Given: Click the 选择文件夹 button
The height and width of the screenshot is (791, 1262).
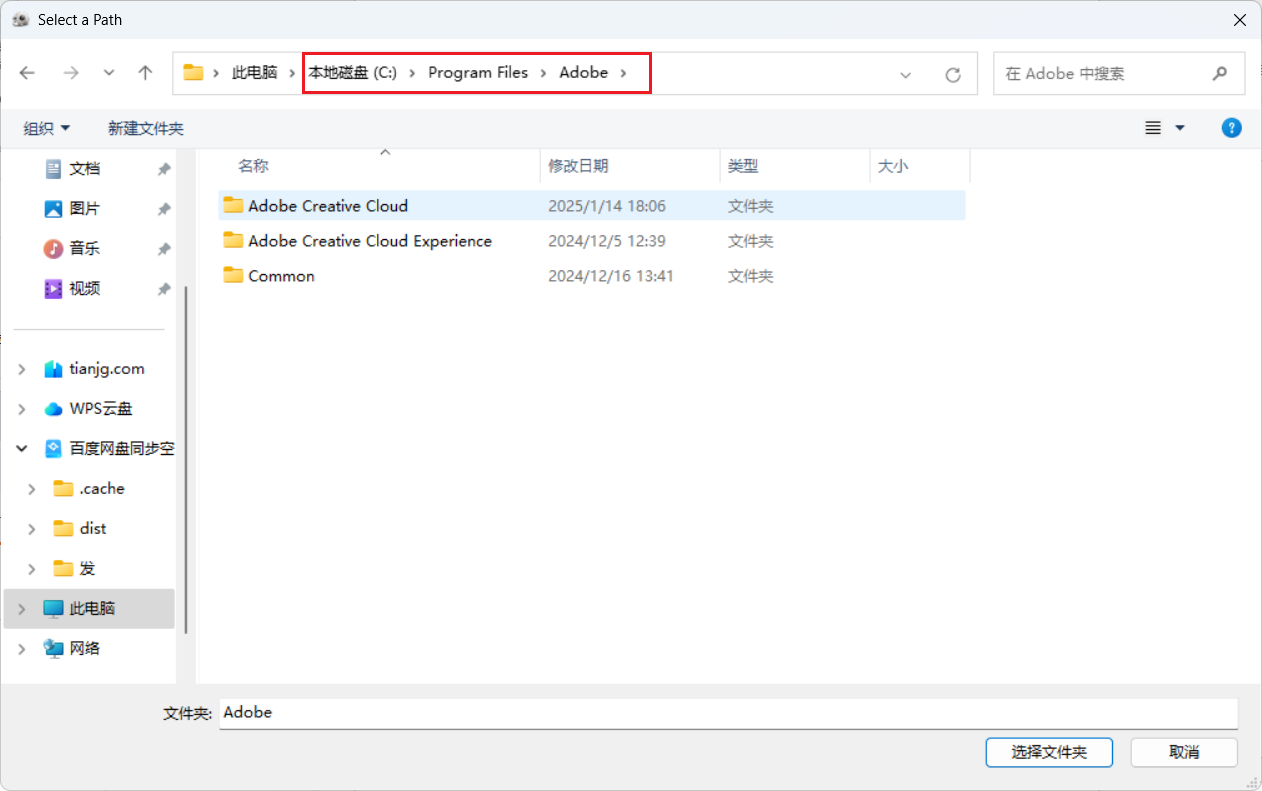Looking at the screenshot, I should (x=1049, y=752).
